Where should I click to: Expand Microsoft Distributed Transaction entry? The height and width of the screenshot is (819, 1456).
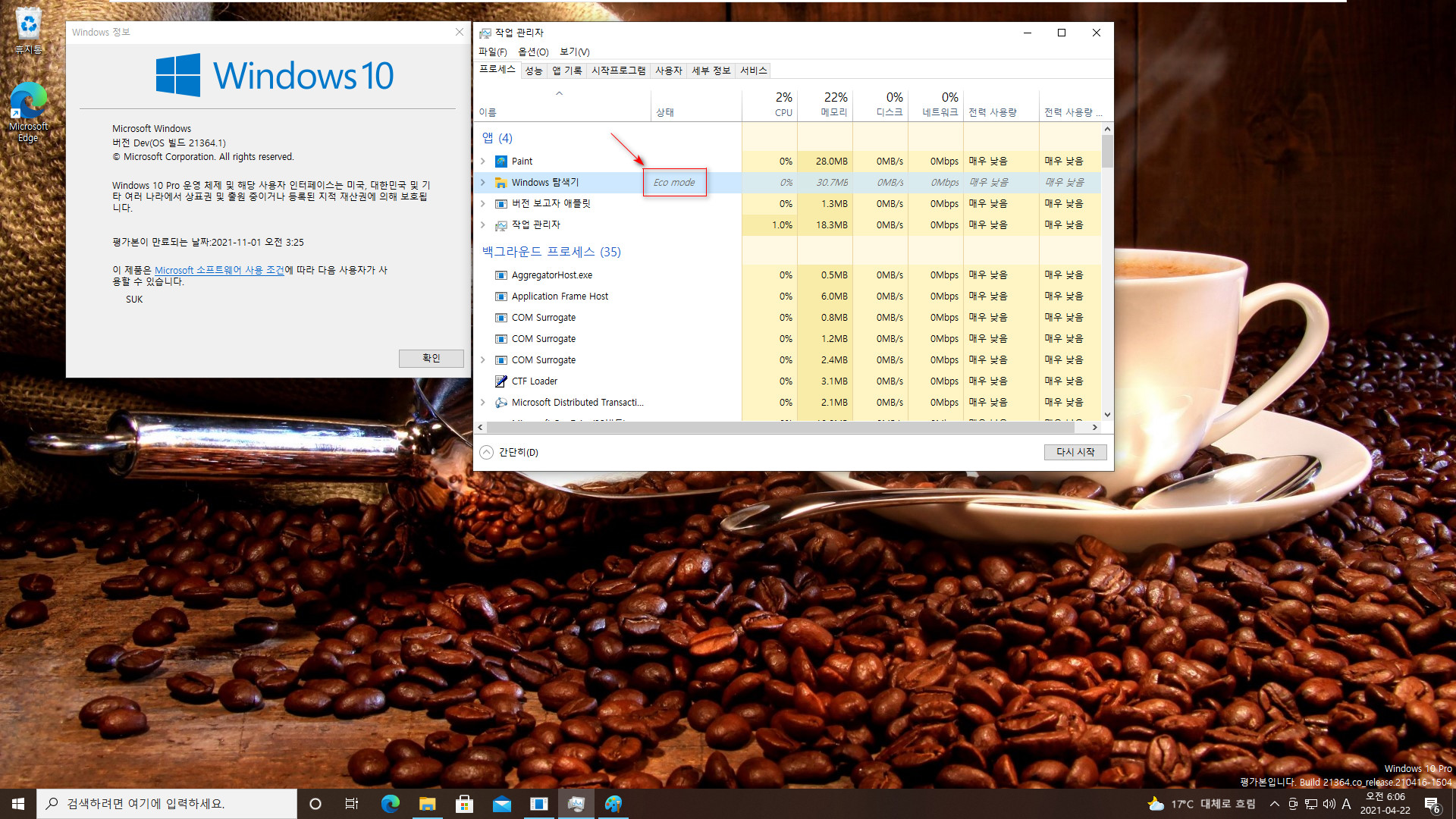coord(483,402)
